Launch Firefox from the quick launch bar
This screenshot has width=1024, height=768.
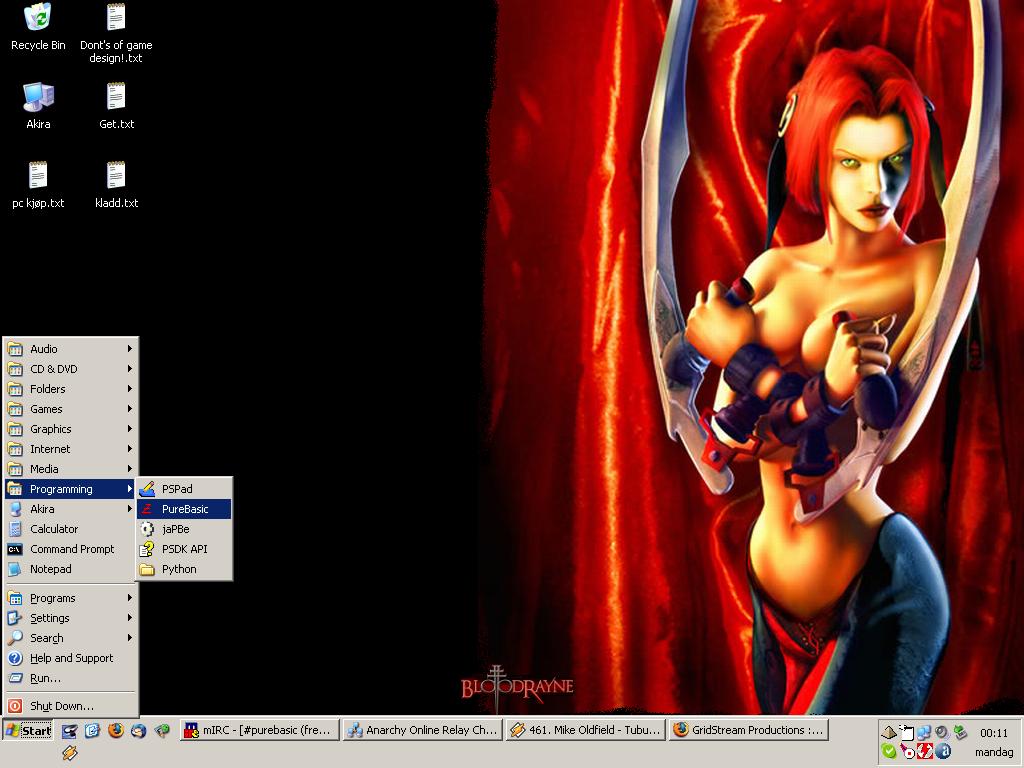[x=115, y=730]
